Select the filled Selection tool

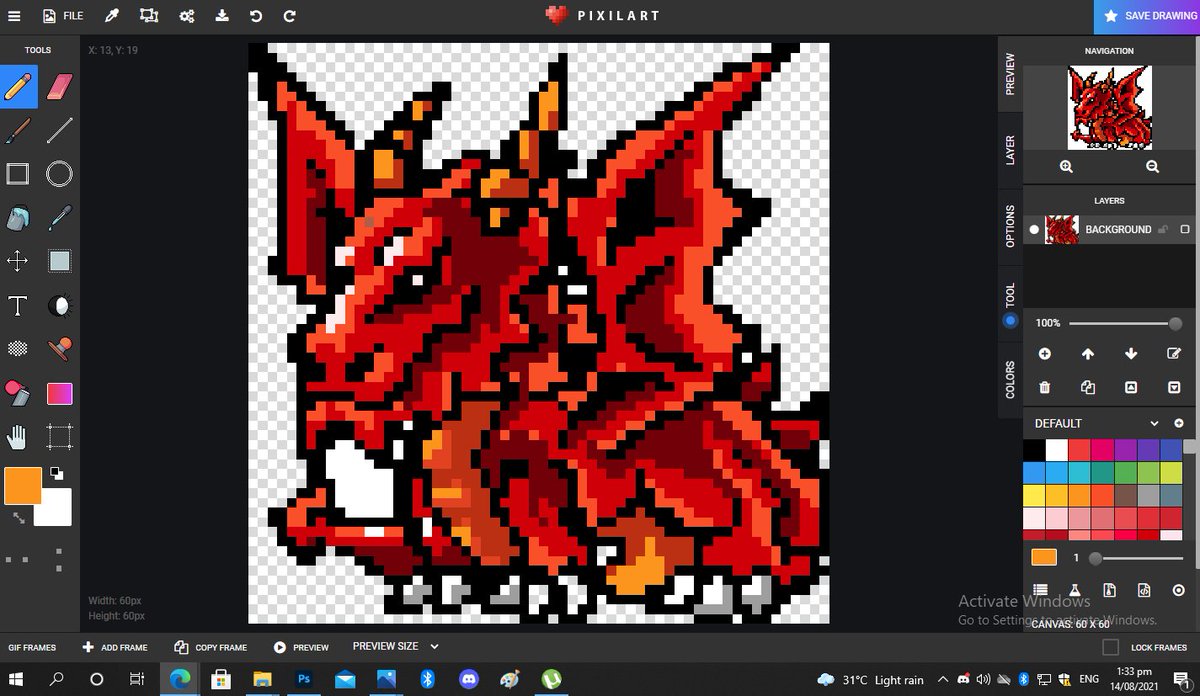[x=60, y=261]
